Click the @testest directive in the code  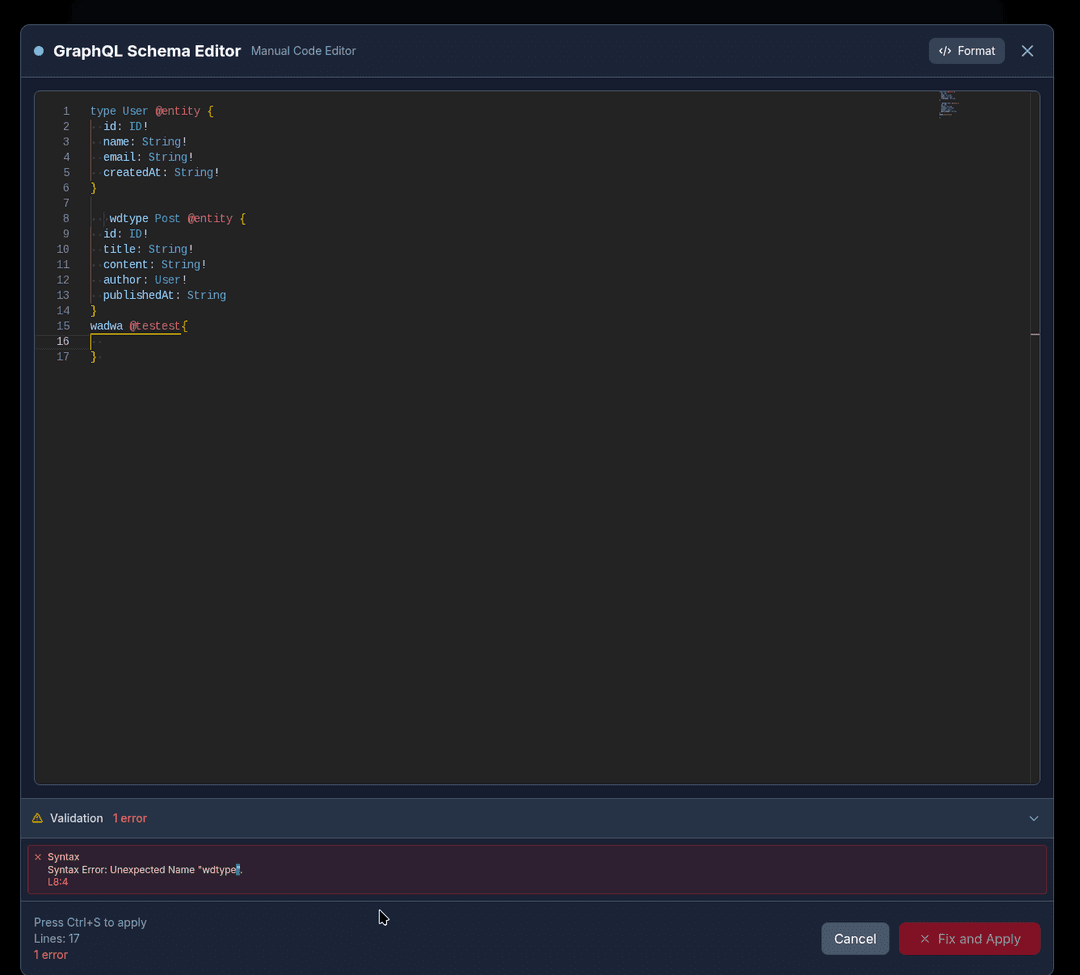(x=155, y=325)
